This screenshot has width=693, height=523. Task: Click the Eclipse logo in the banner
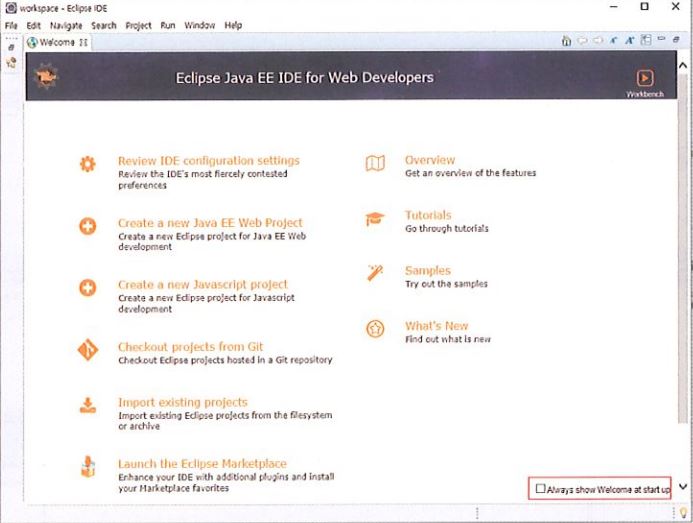[x=46, y=76]
